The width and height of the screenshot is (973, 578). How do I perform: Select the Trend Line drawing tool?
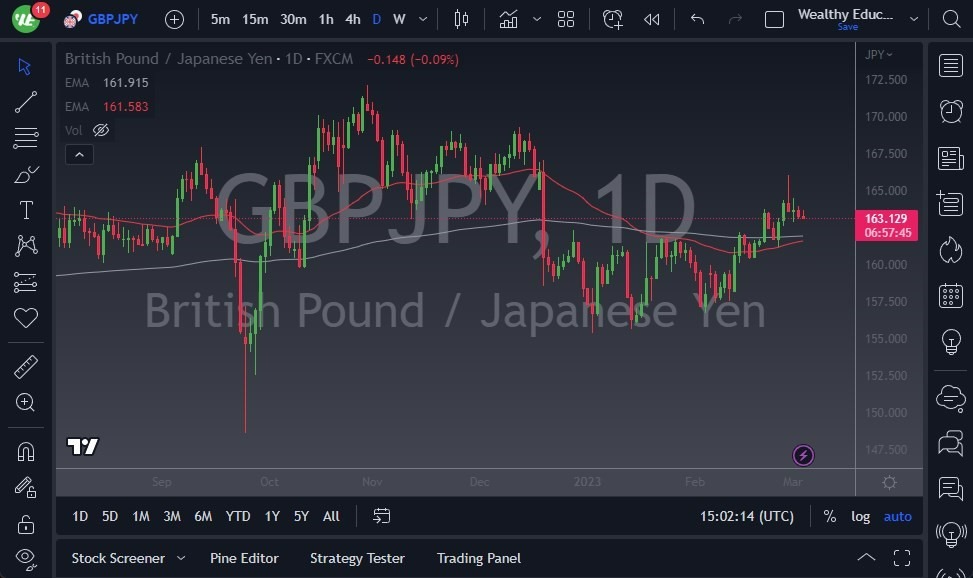point(25,102)
